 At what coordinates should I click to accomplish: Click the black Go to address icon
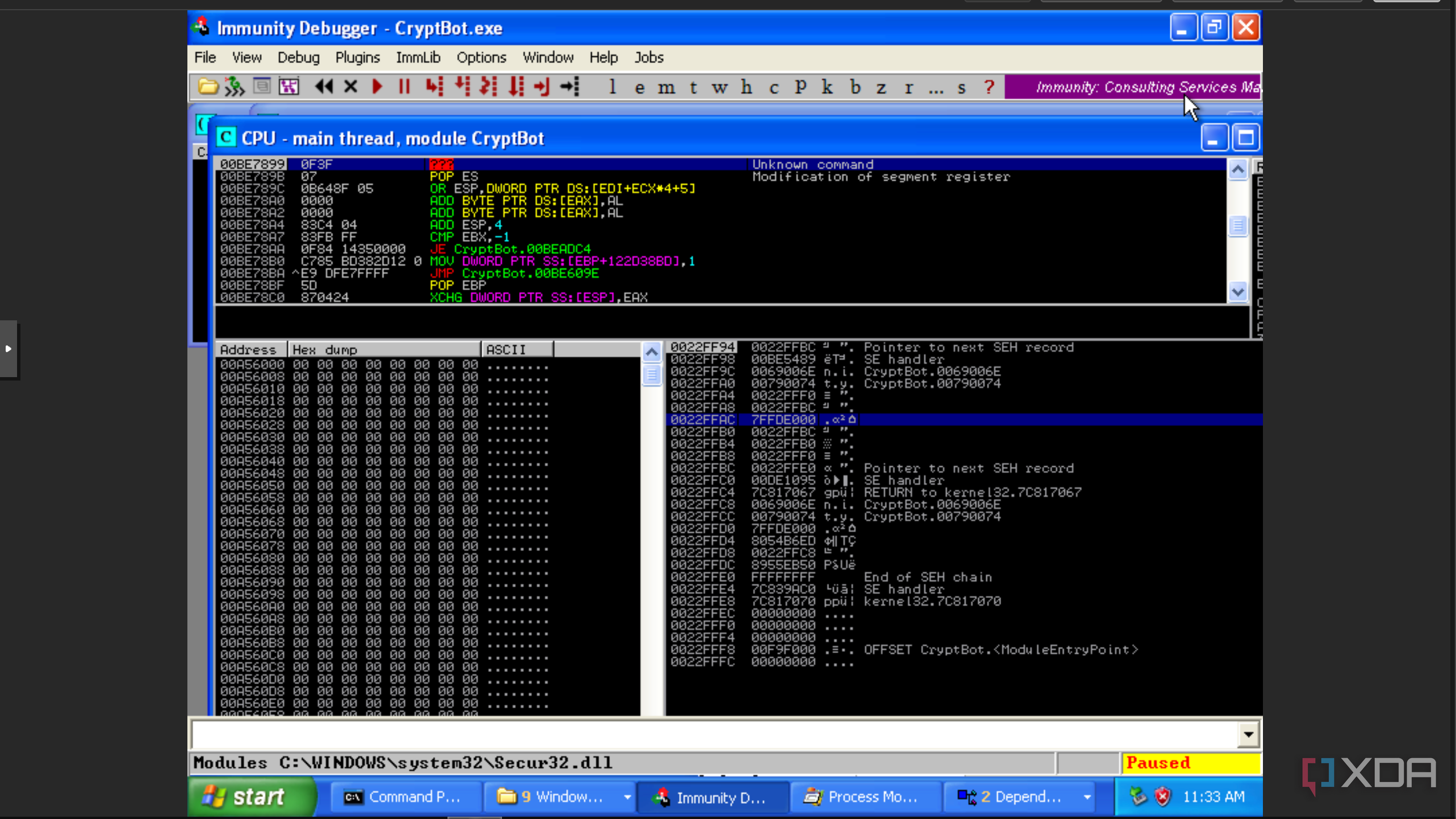[x=570, y=87]
